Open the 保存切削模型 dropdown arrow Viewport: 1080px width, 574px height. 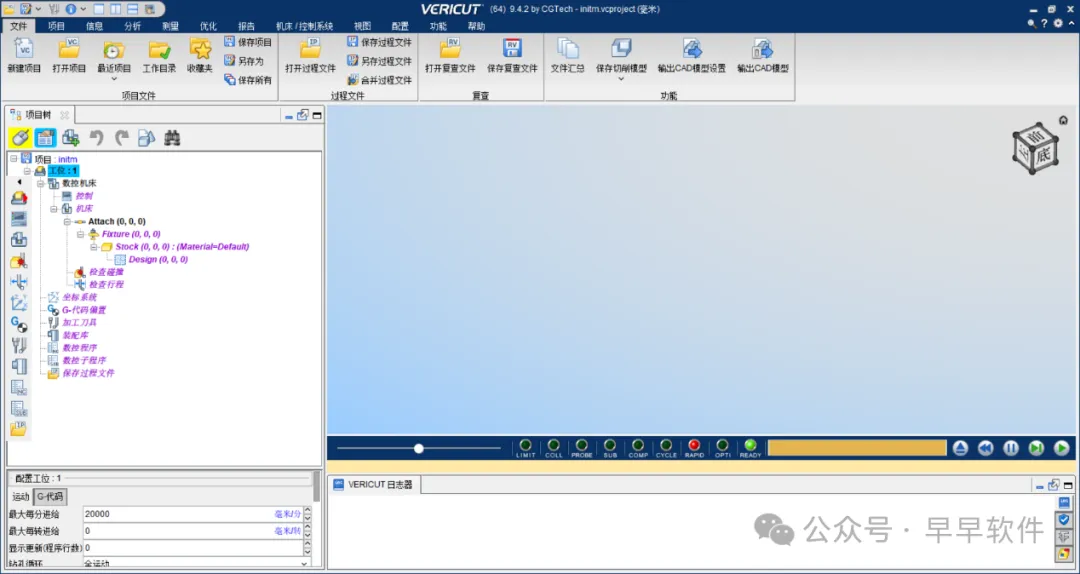[621, 79]
